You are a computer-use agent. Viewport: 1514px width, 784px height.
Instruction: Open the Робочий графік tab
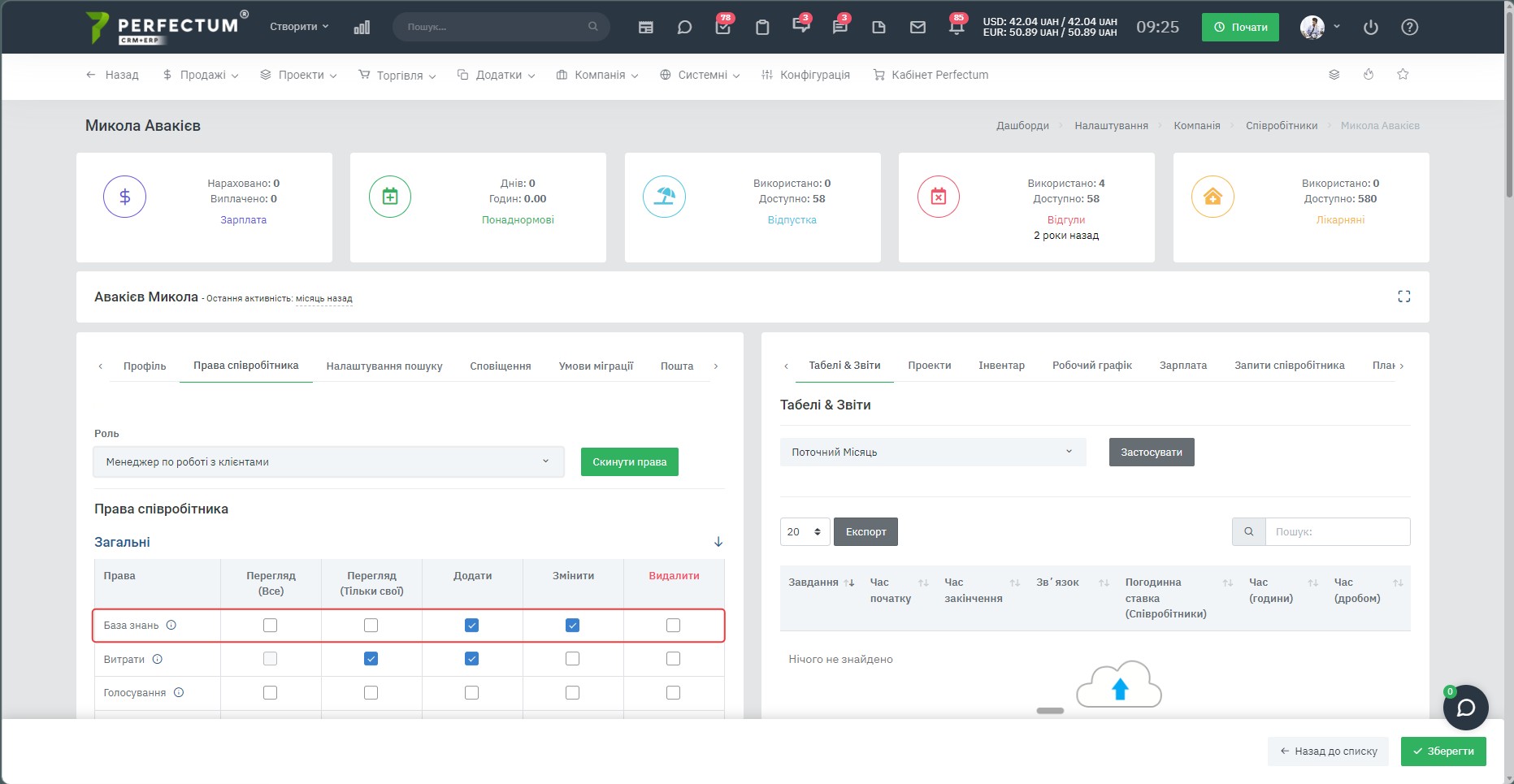pos(1092,365)
